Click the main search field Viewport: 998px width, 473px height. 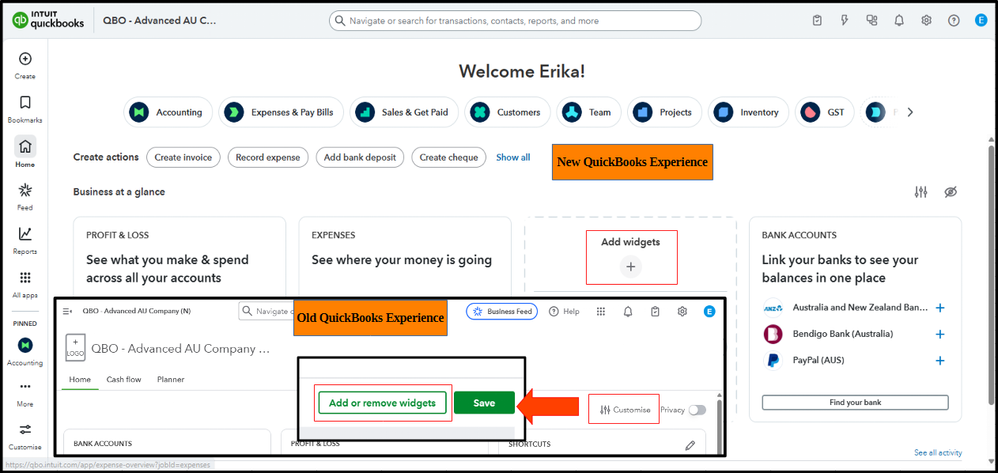[x=515, y=20]
